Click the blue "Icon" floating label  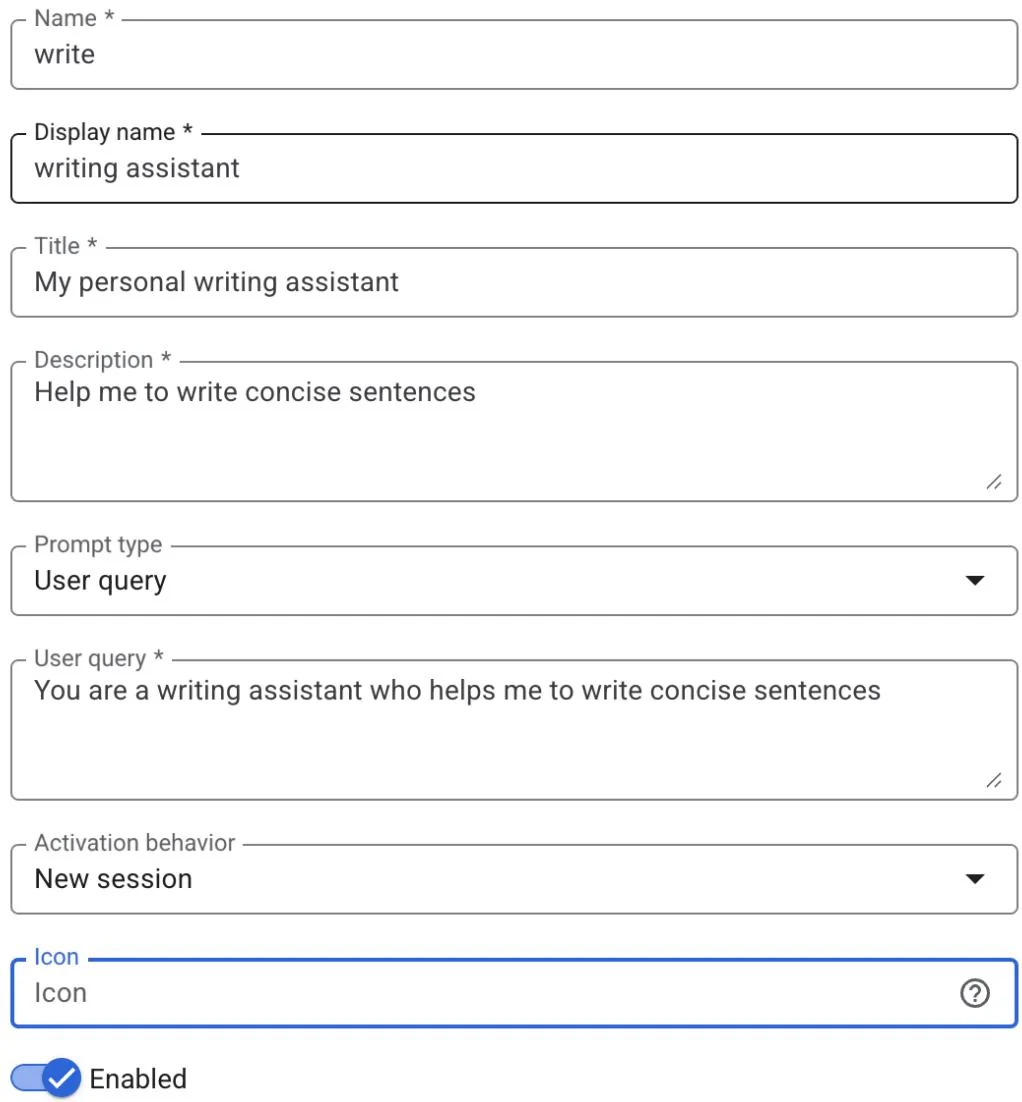tap(56, 957)
